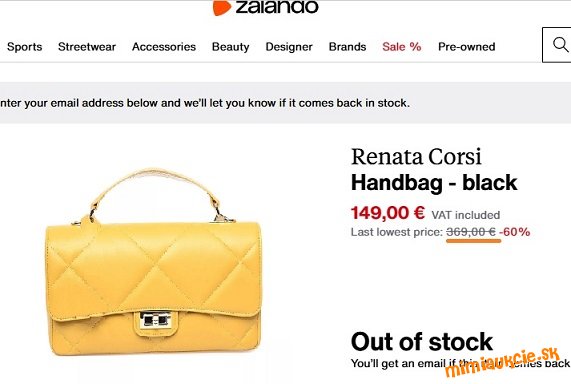The image size is (571, 384).
Task: Open the Sale % section
Action: (402, 47)
